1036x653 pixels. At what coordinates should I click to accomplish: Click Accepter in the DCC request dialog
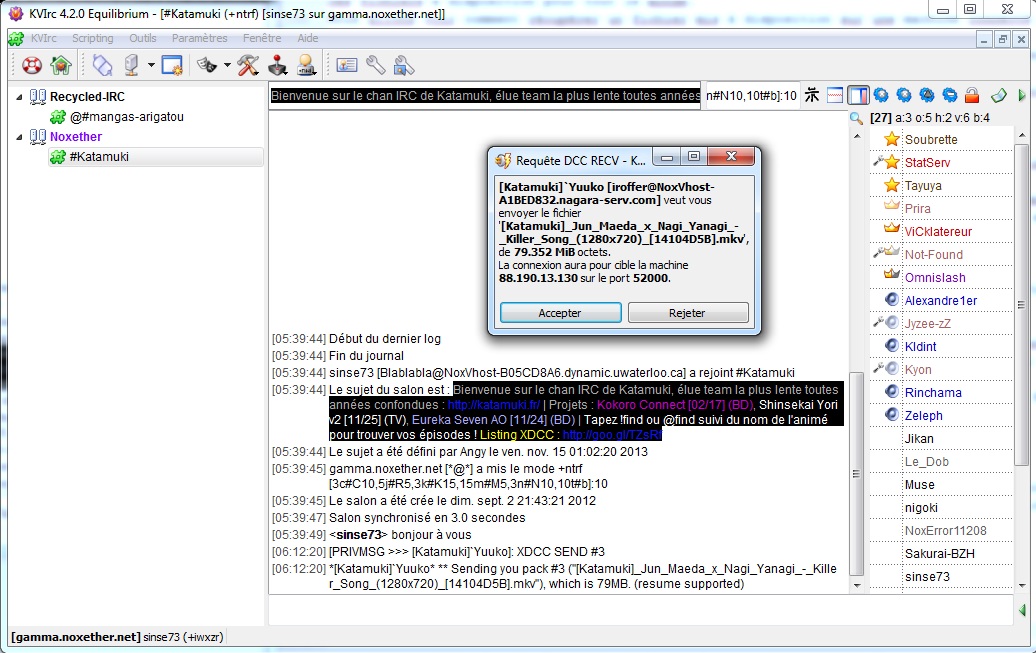pos(560,313)
